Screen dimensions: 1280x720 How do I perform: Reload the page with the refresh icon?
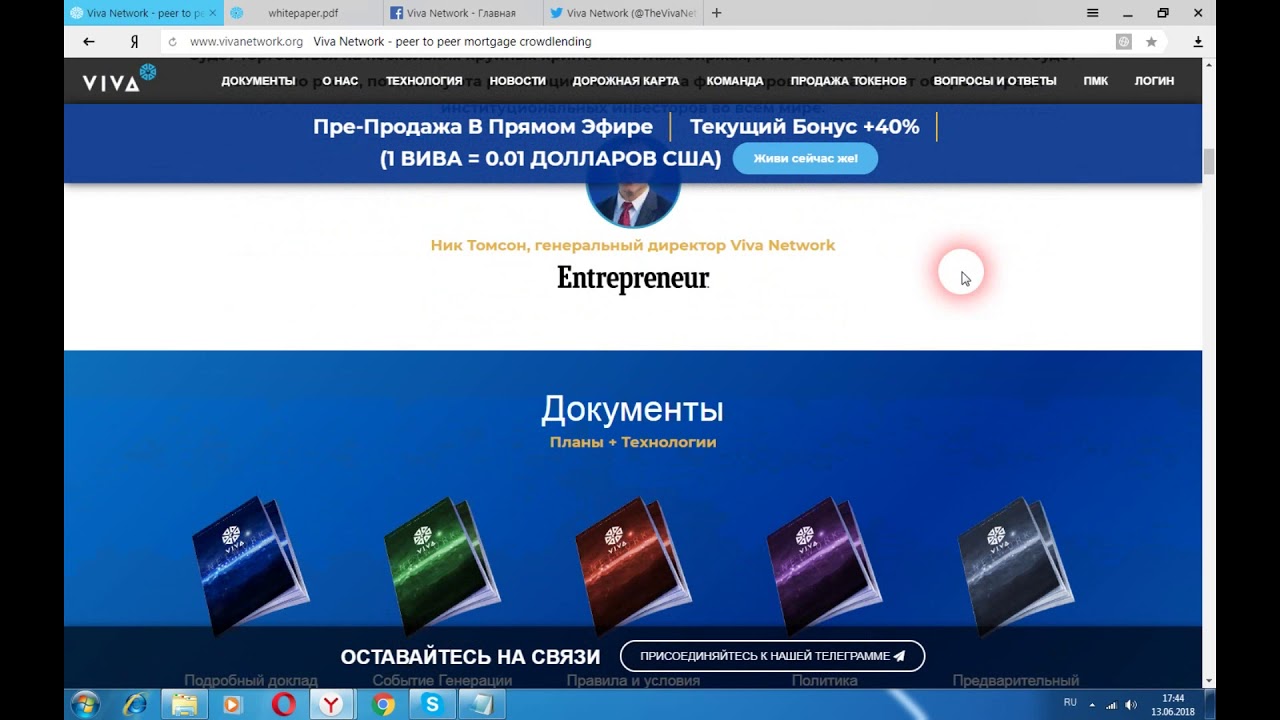click(x=173, y=42)
